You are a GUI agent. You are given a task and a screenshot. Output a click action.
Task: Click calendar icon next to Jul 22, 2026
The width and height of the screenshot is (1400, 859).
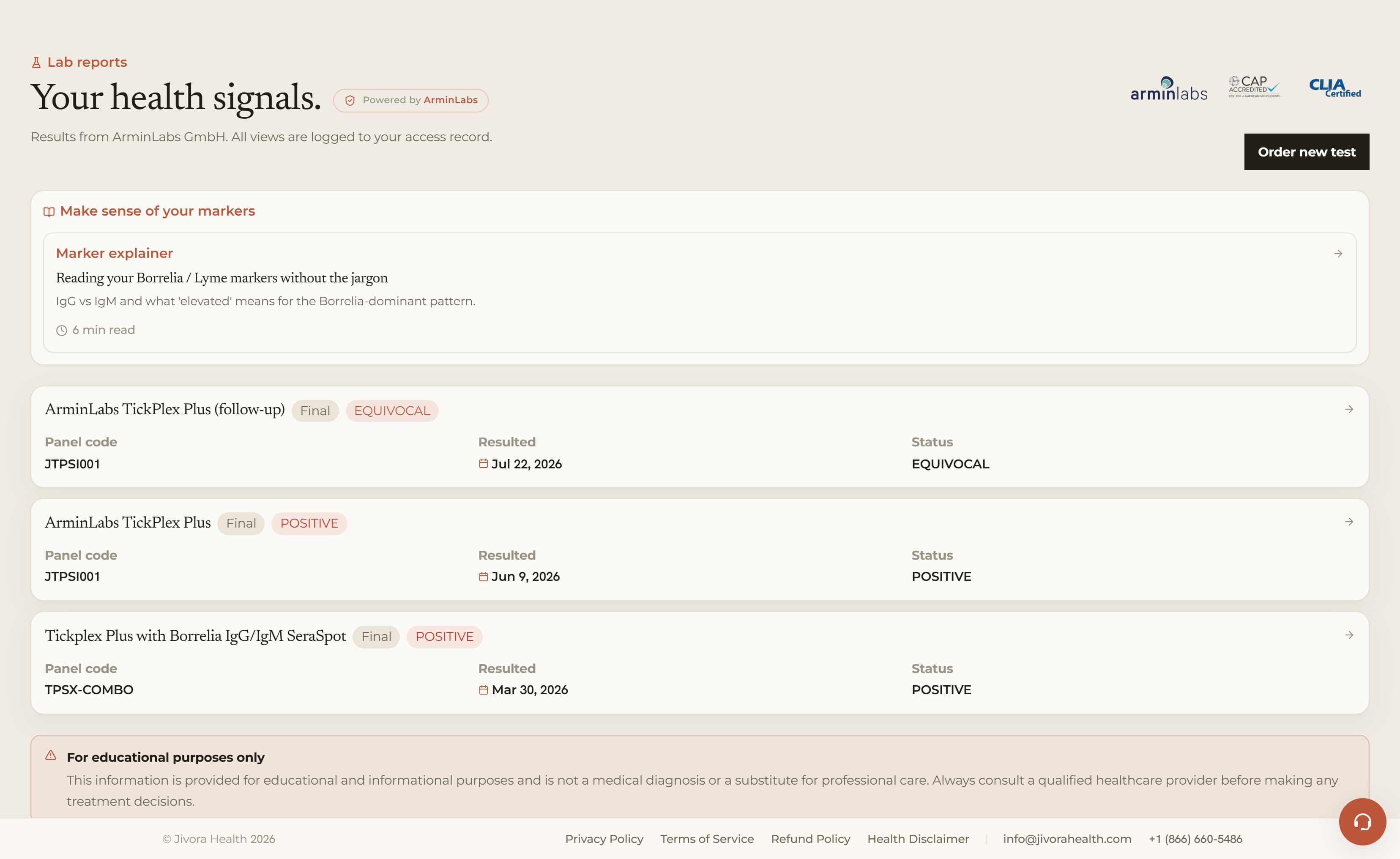tap(484, 464)
